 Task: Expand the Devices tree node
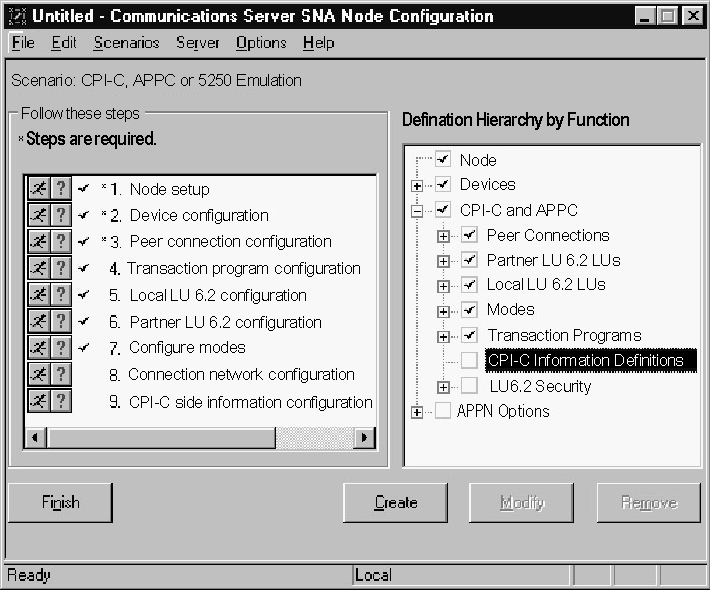pos(417,185)
